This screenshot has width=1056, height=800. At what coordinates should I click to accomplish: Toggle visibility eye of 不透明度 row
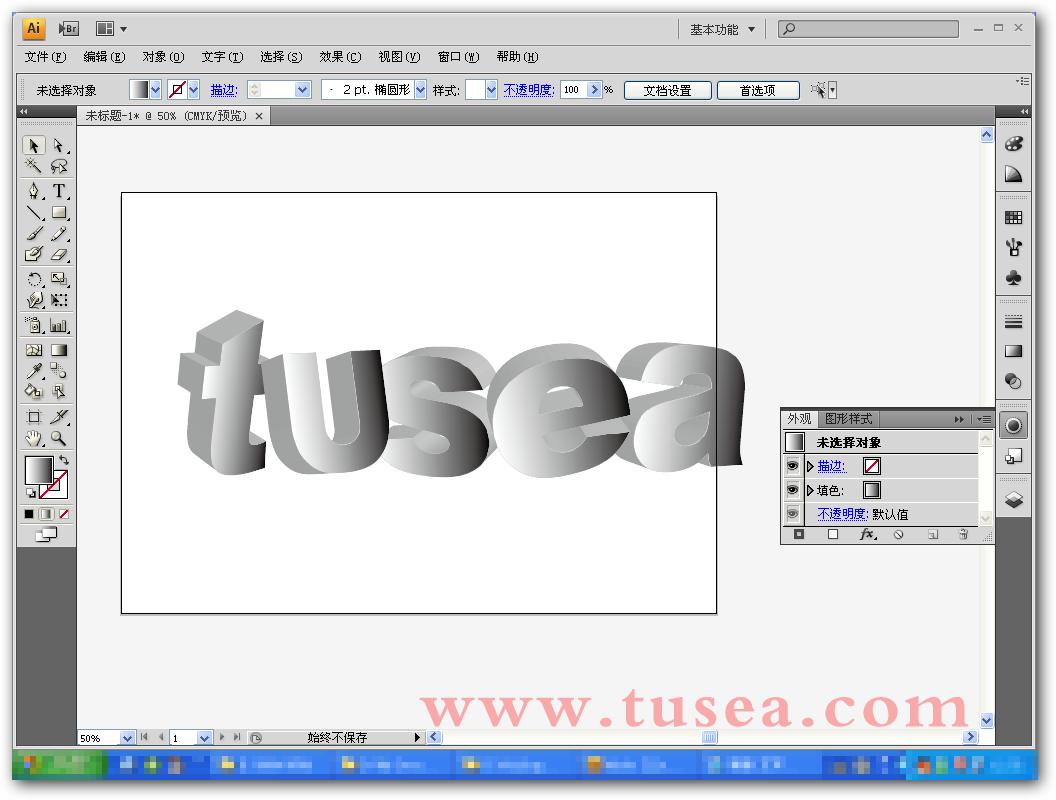793,514
